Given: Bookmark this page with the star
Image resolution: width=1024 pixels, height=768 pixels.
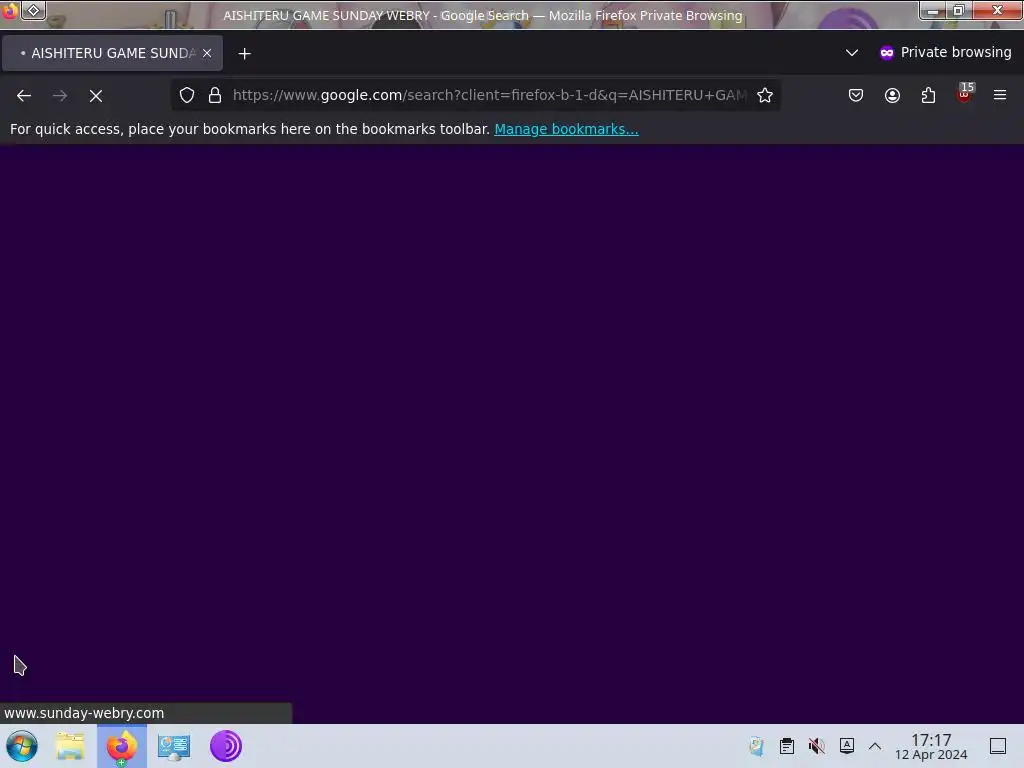Looking at the screenshot, I should tap(765, 95).
